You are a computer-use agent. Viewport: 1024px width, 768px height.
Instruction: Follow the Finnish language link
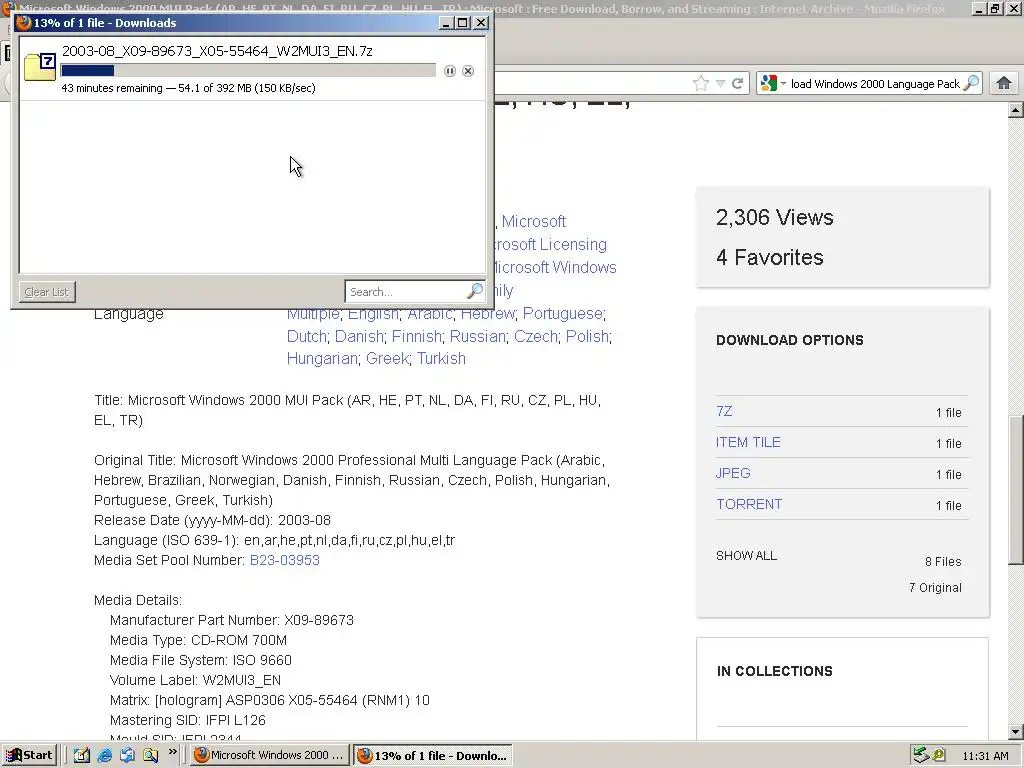pos(417,336)
